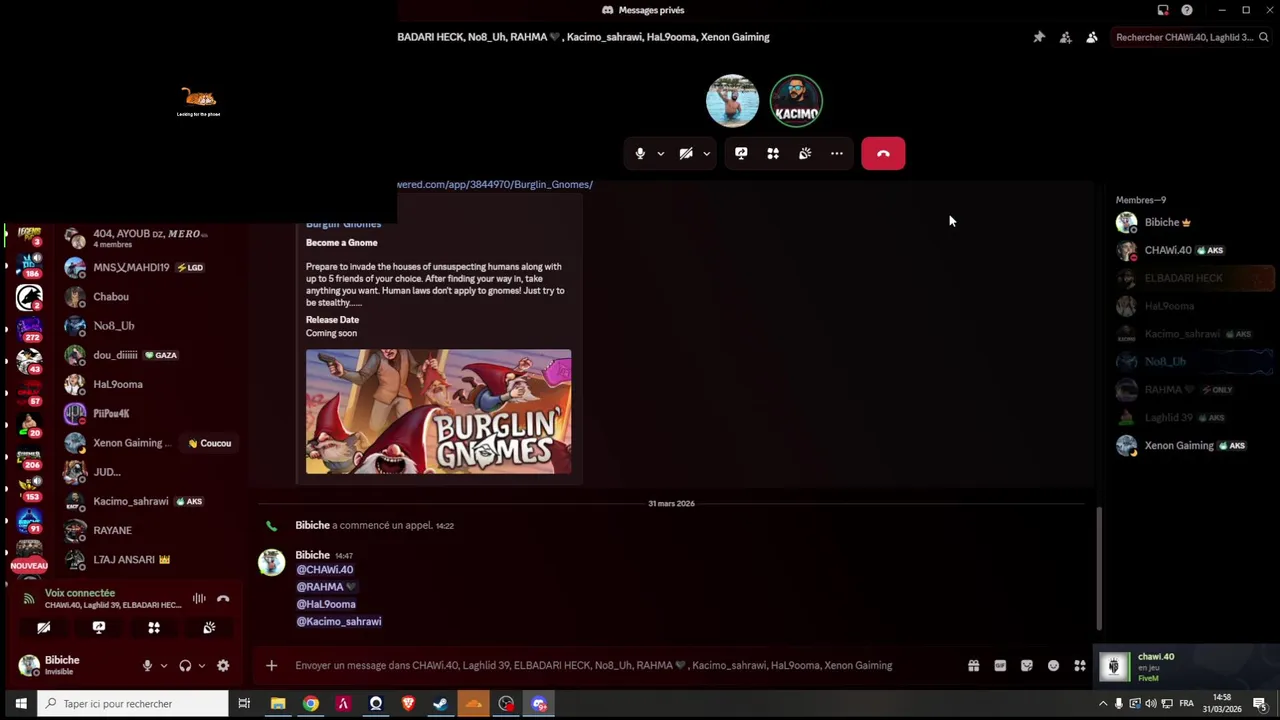The height and width of the screenshot is (720, 1280).
Task: Open Windows notification center
Action: click(x=1259, y=704)
